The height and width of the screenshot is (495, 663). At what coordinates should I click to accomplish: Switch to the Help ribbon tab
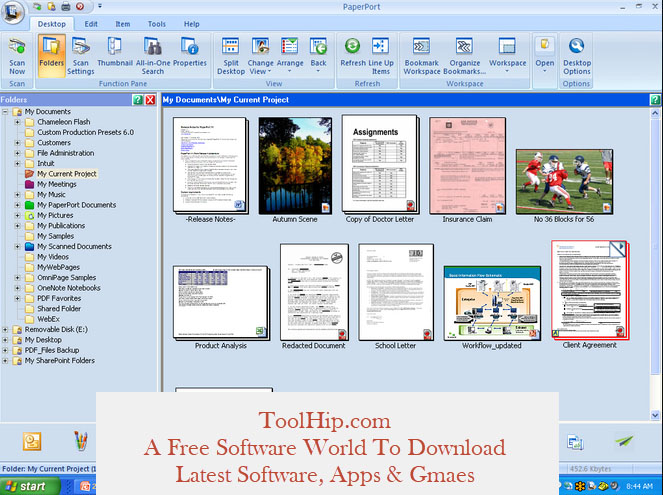[191, 24]
